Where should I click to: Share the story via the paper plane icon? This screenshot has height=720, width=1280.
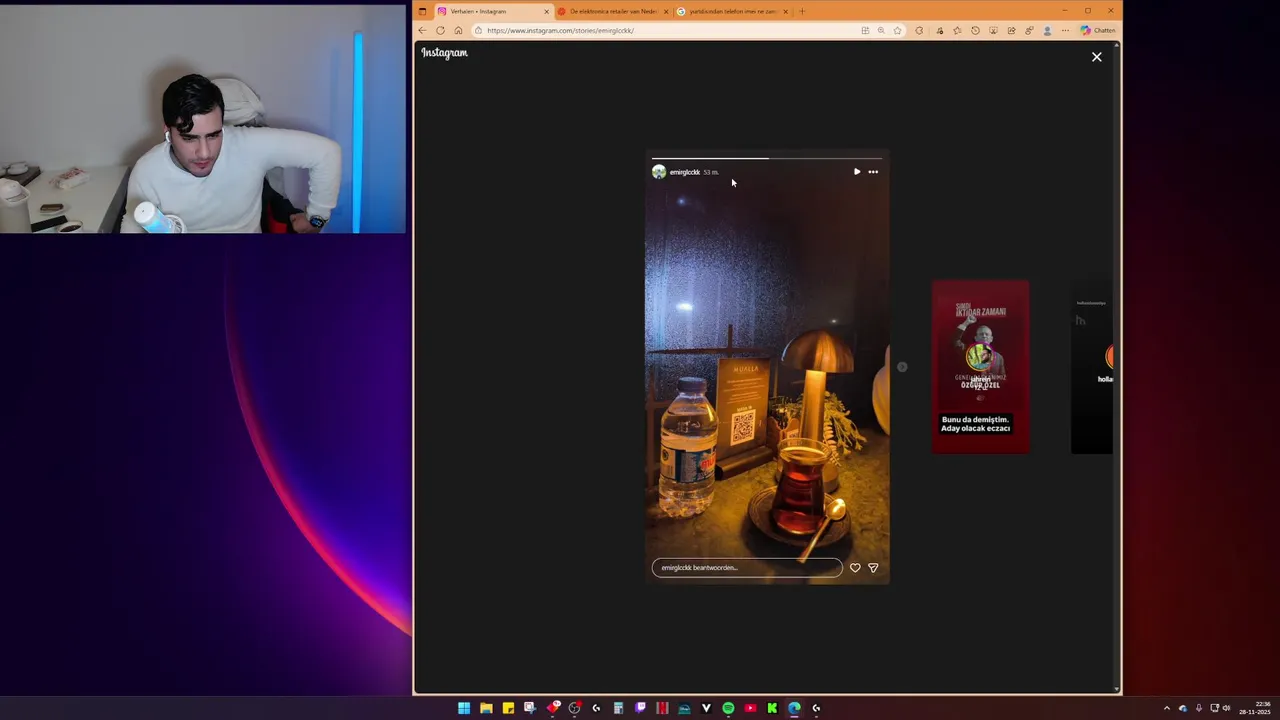(873, 568)
